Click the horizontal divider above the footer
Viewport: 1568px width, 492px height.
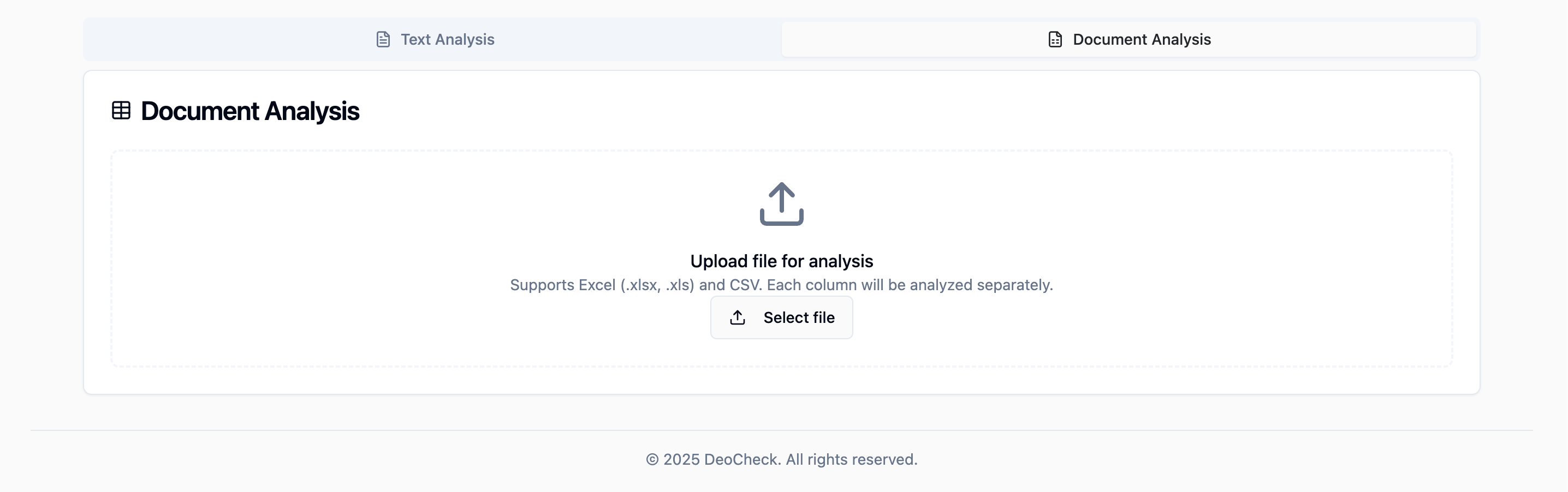(782, 430)
